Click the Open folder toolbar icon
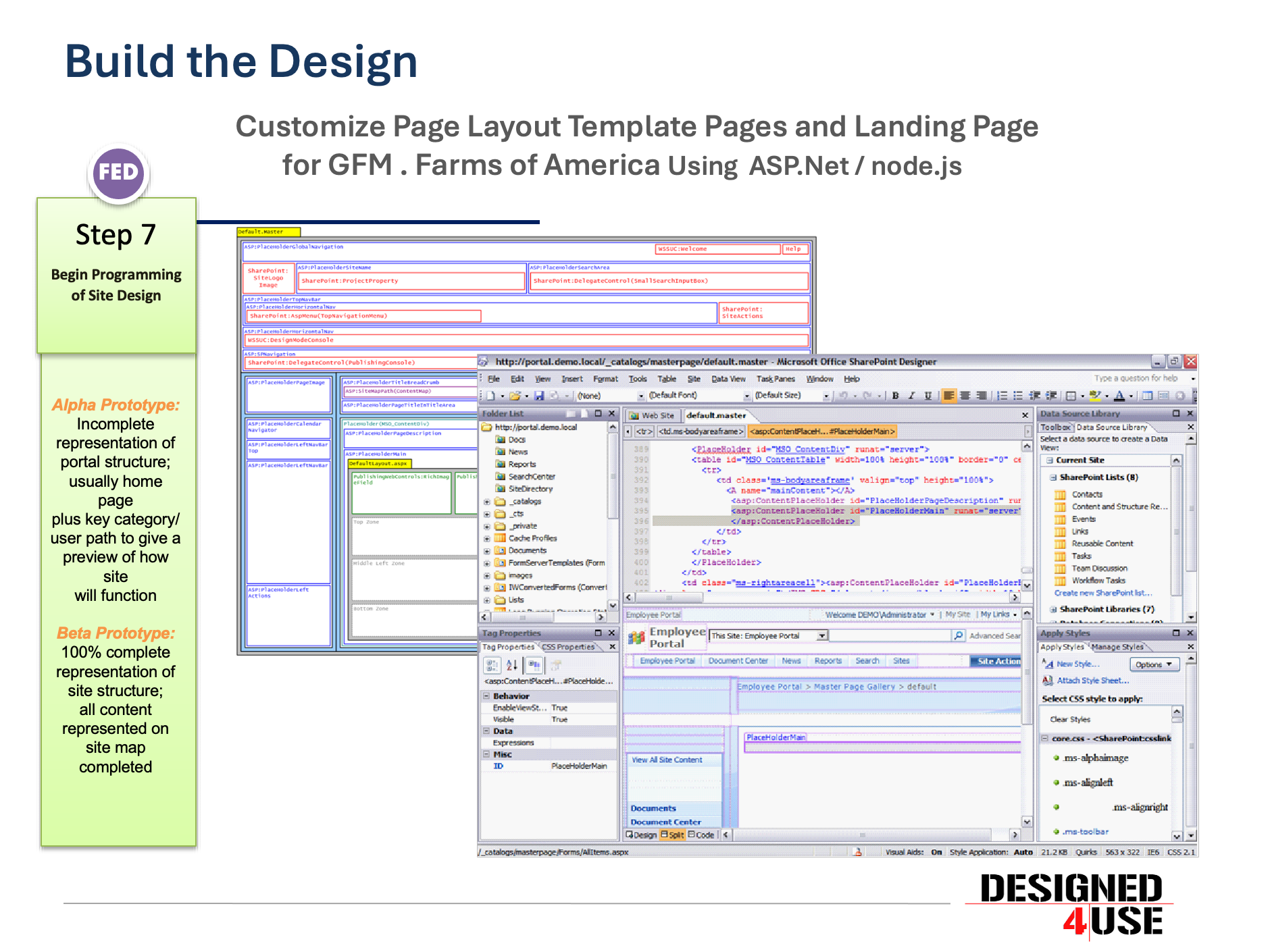The height and width of the screenshot is (952, 1270). coord(515,396)
